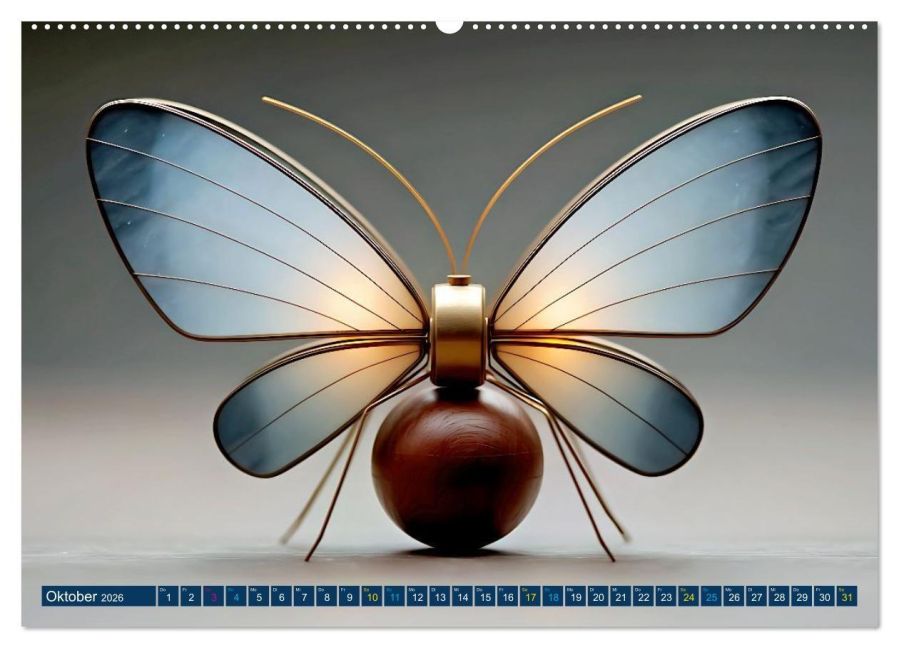The image size is (899, 648).
Task: Click day 20 in the date row
Action: [x=599, y=596]
